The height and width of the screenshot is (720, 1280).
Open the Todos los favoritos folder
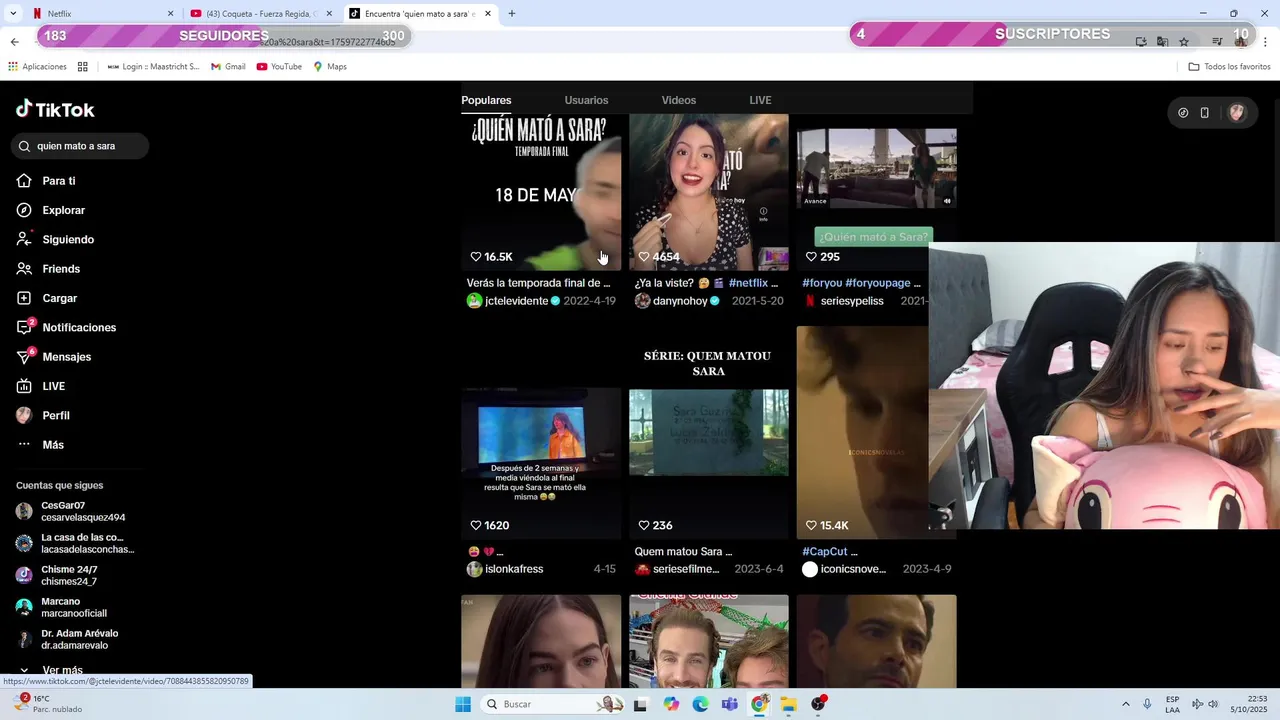point(1229,67)
